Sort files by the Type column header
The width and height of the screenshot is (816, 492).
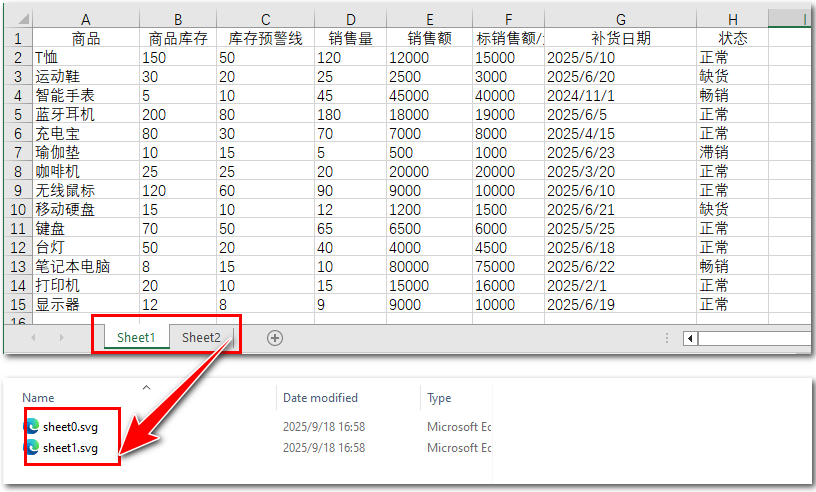click(439, 398)
